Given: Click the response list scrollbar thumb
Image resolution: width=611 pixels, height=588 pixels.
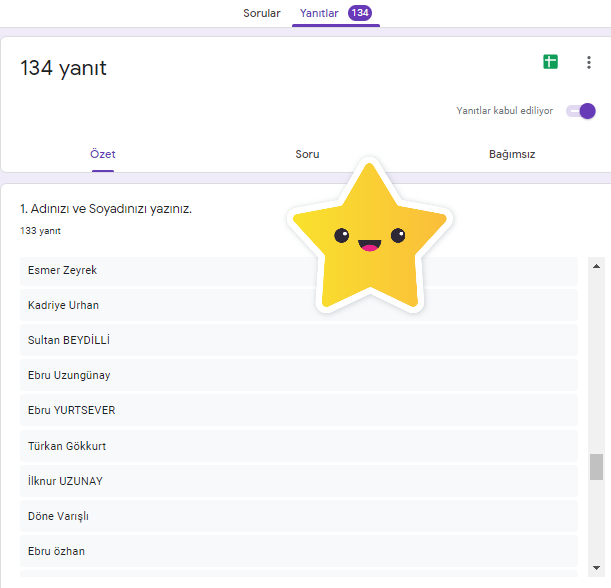Looking at the screenshot, I should [x=596, y=467].
